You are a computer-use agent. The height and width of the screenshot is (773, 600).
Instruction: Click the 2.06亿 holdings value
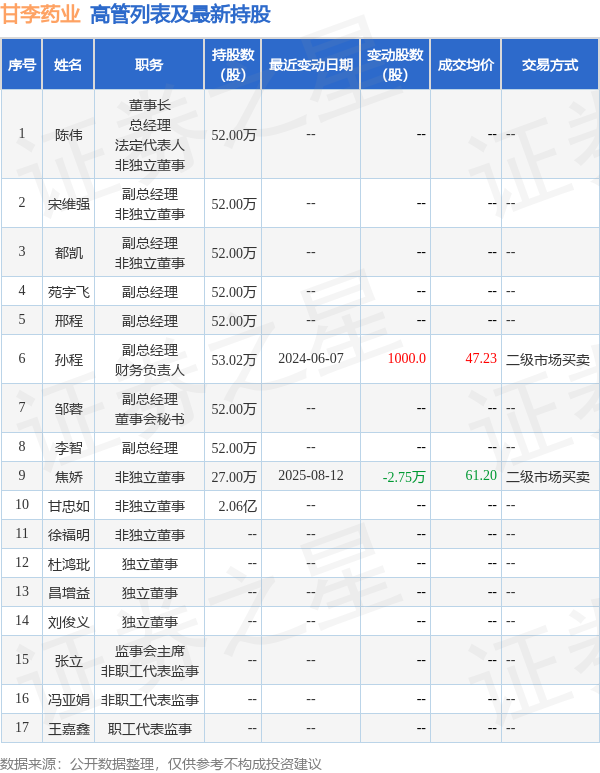[238, 506]
